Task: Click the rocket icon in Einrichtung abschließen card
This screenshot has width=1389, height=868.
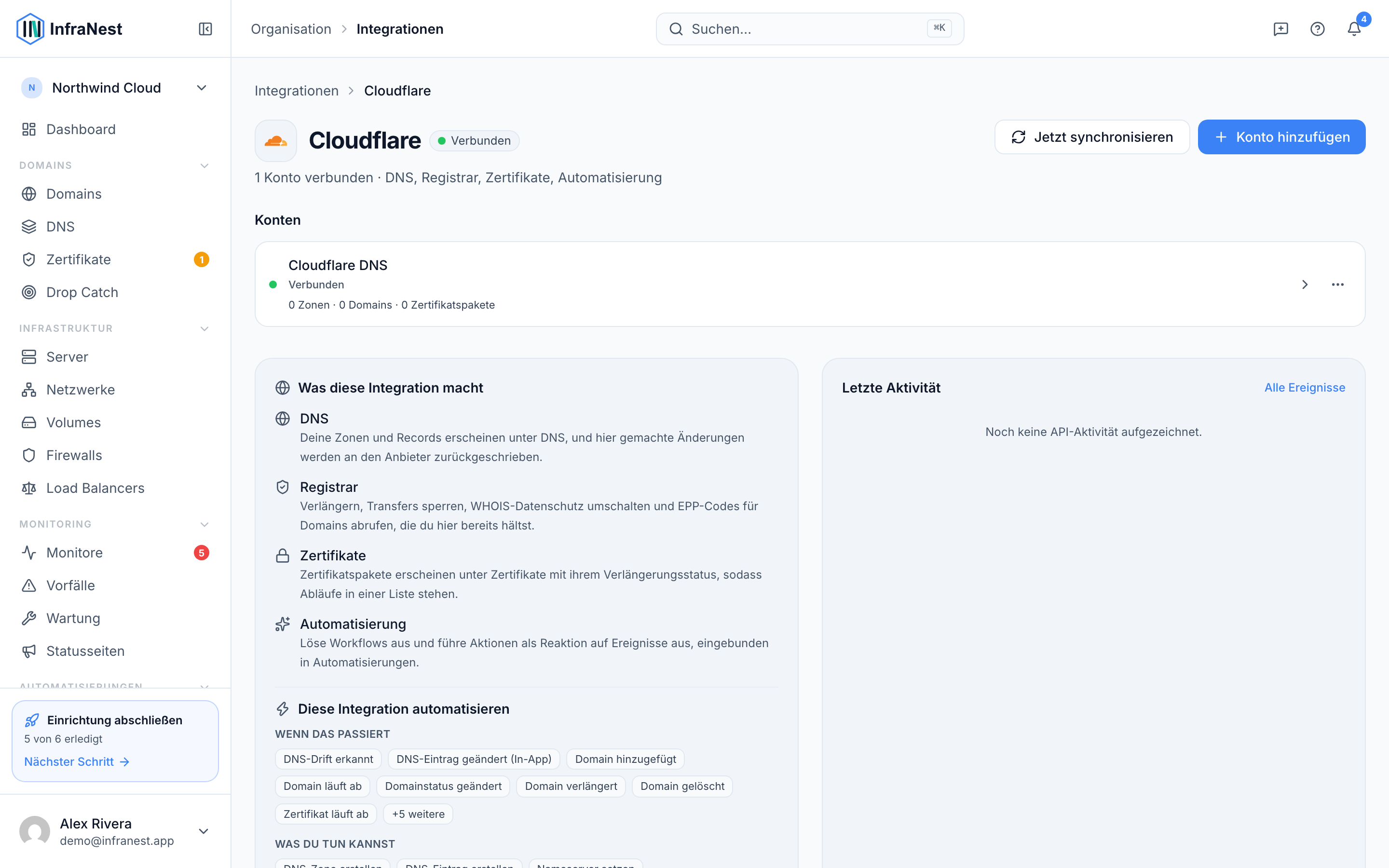Action: [32, 720]
